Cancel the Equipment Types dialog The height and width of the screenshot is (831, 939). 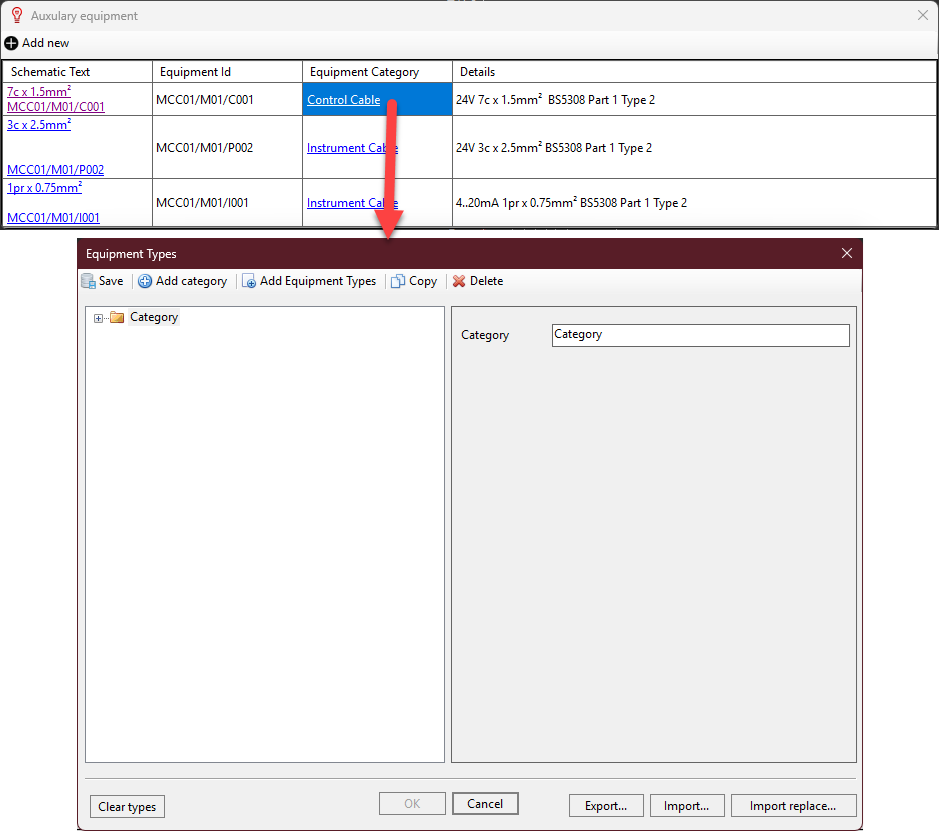(485, 803)
